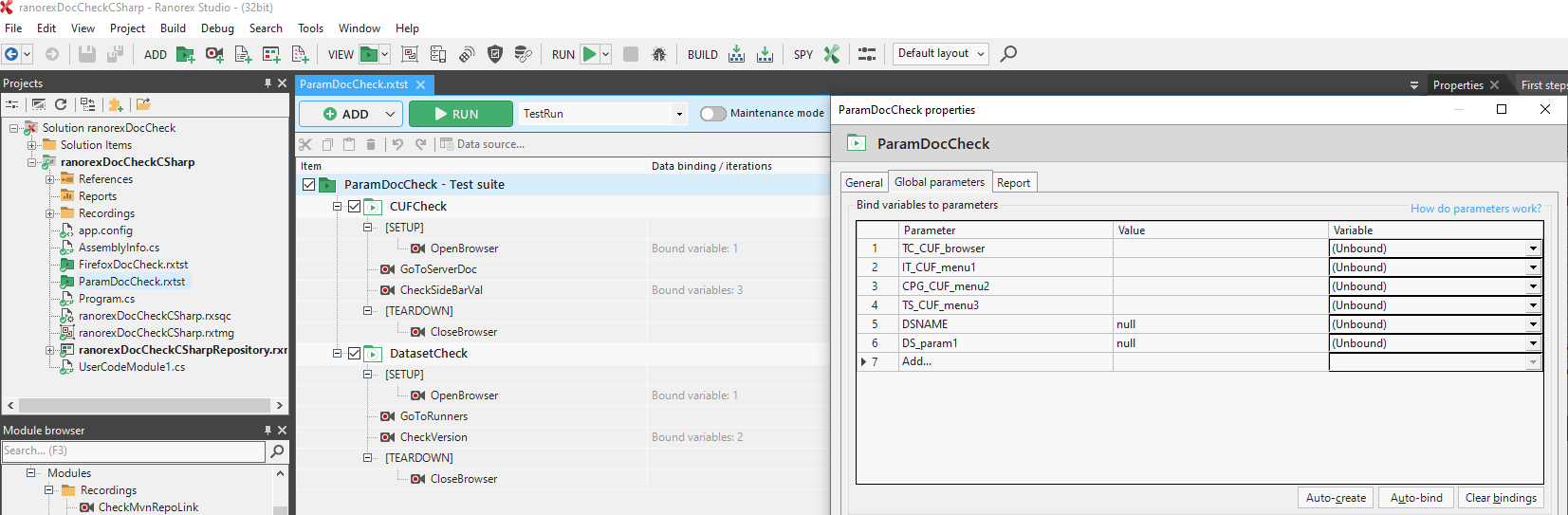Viewport: 1568px width, 515px height.
Task: Open Variable dropdown for TC_CUF_browser parameter
Action: point(1533,248)
